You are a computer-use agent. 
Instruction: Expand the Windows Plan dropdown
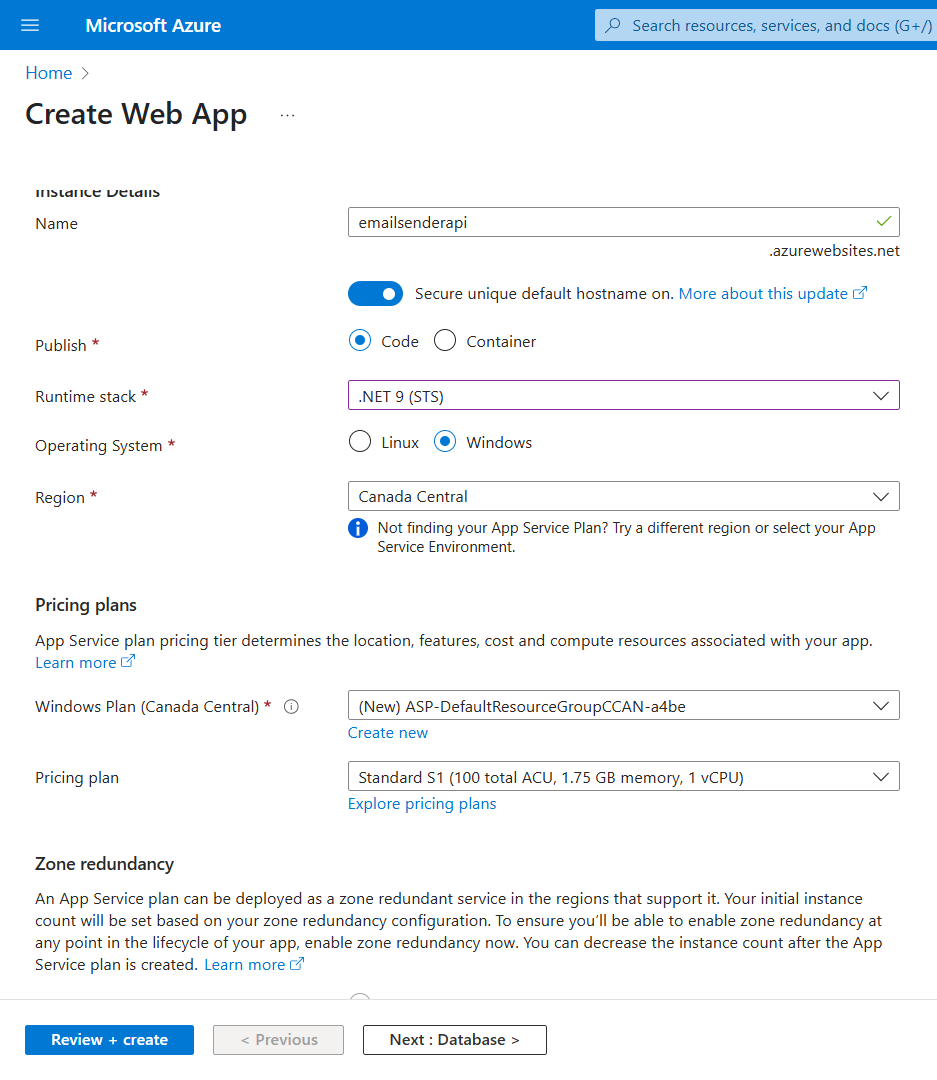click(x=624, y=705)
